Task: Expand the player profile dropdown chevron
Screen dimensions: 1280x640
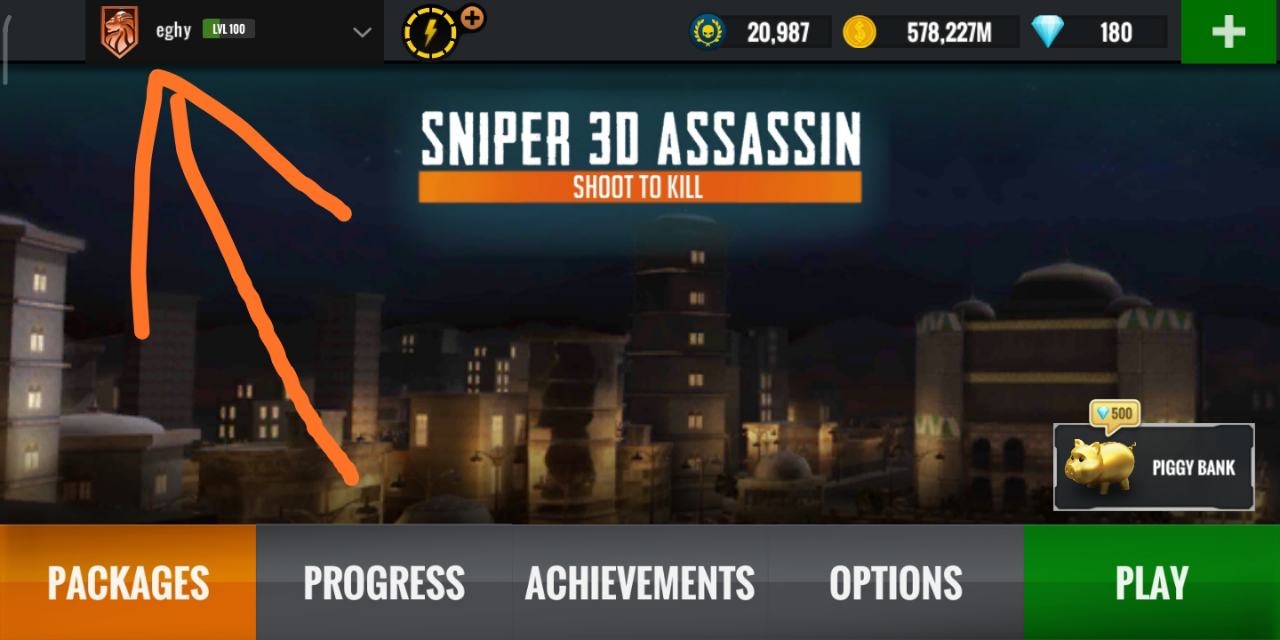Action: point(362,32)
